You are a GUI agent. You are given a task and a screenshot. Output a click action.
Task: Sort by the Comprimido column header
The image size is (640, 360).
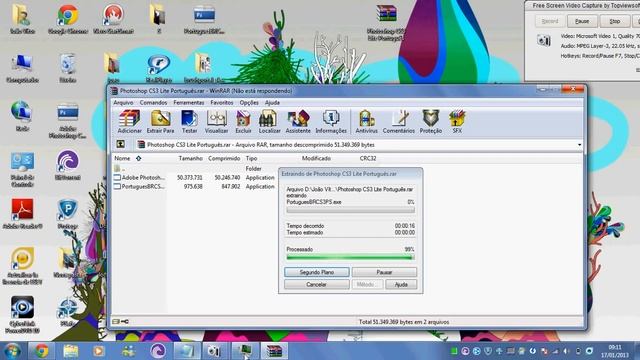[224, 158]
